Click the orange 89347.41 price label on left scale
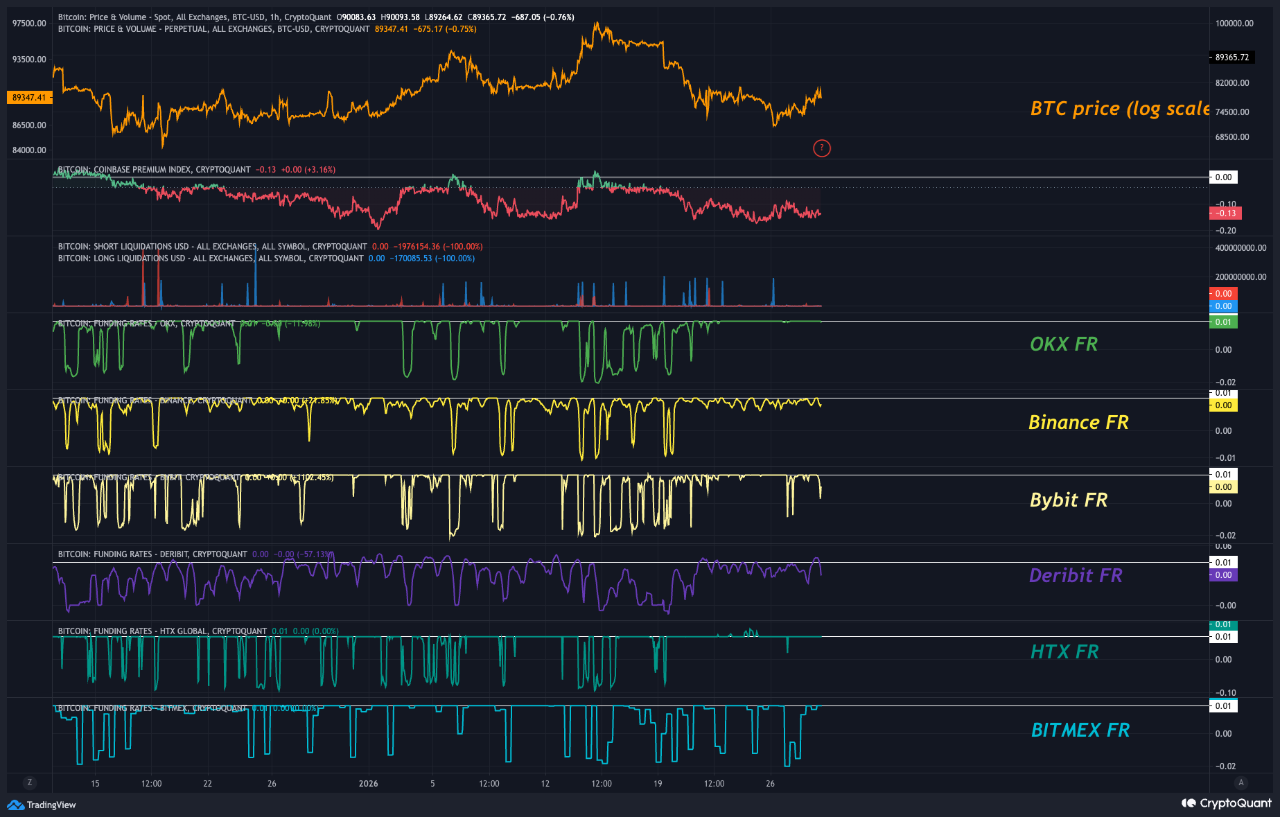This screenshot has width=1280, height=817. click(30, 98)
